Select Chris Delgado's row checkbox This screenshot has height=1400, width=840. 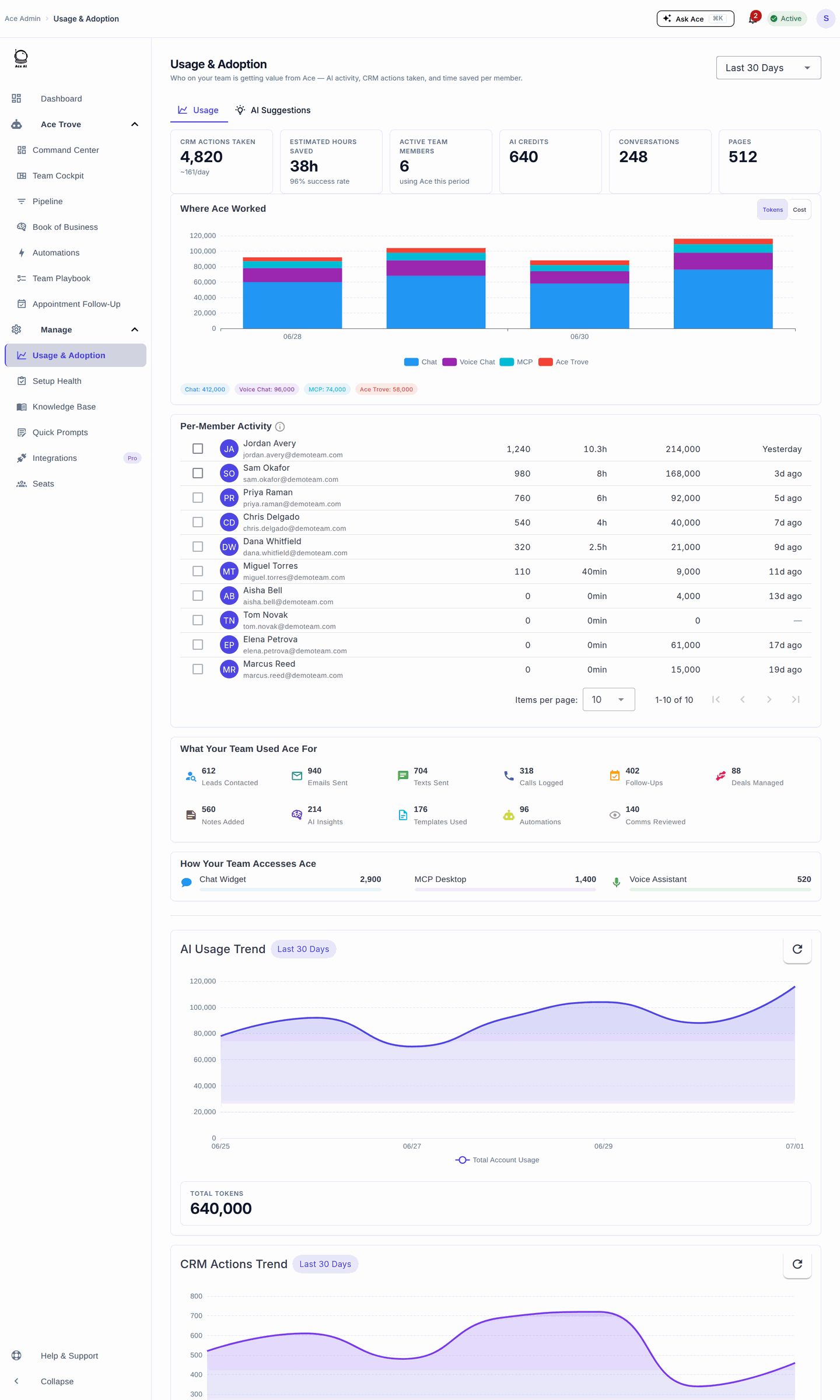pos(198,522)
